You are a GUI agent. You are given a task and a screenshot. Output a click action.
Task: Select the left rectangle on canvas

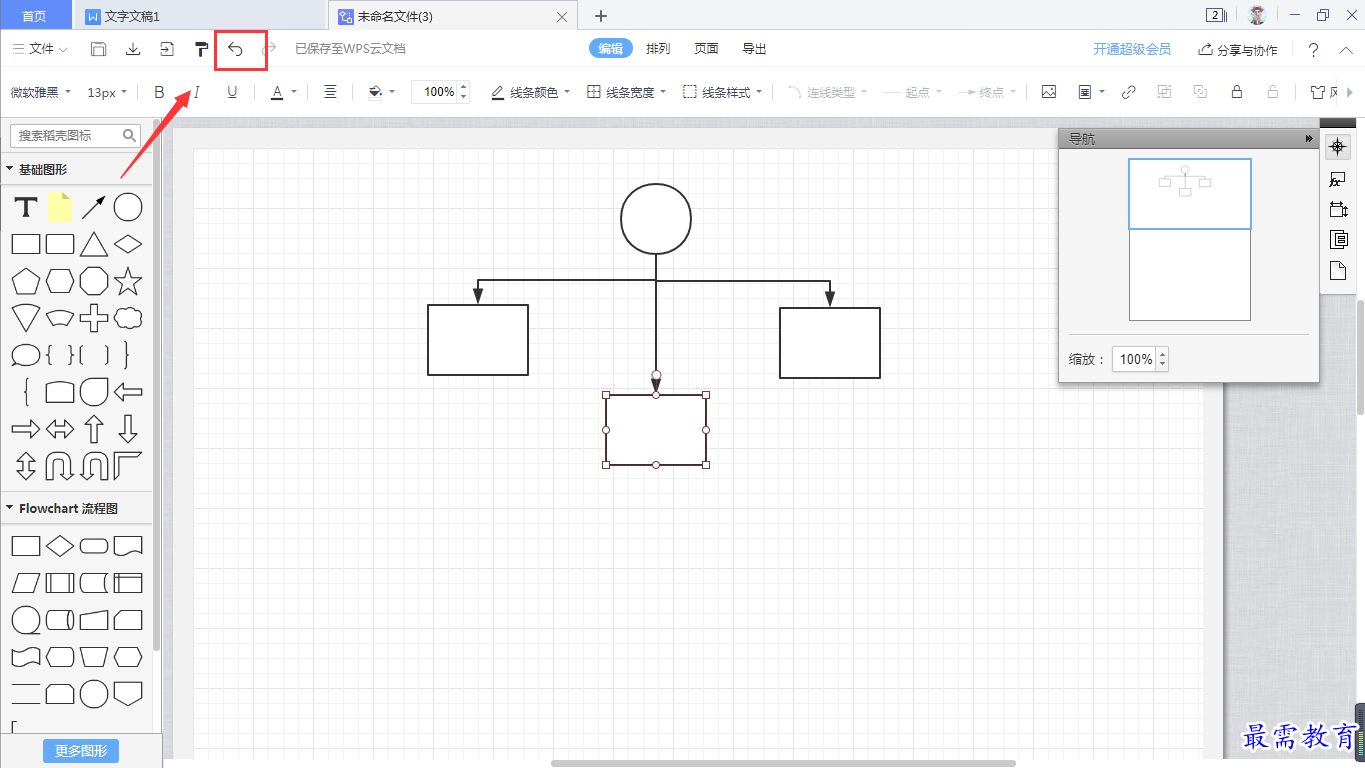tap(478, 340)
